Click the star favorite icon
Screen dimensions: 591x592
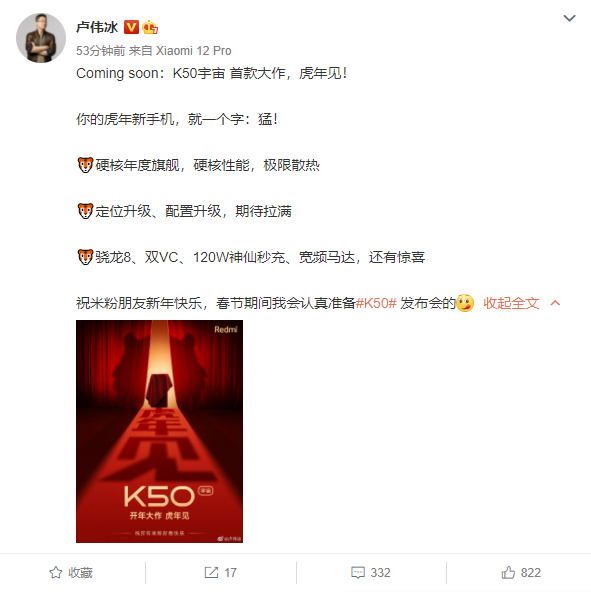(56, 572)
